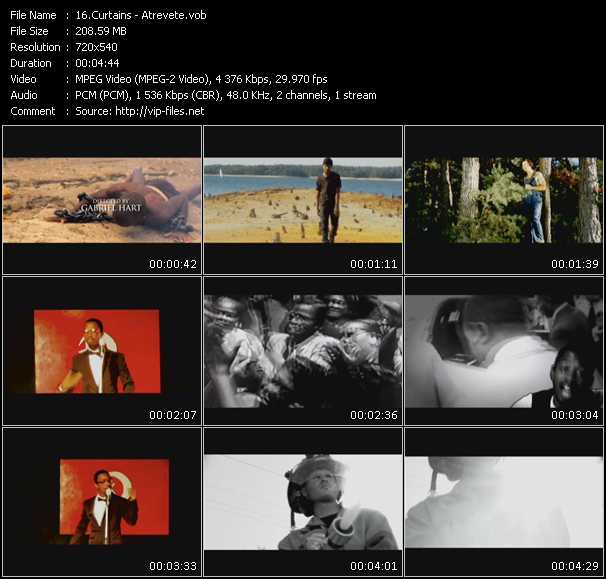Click the thumbnail at timestamp 00:03:04
Viewport: 606px width, 579px height.
504,351
